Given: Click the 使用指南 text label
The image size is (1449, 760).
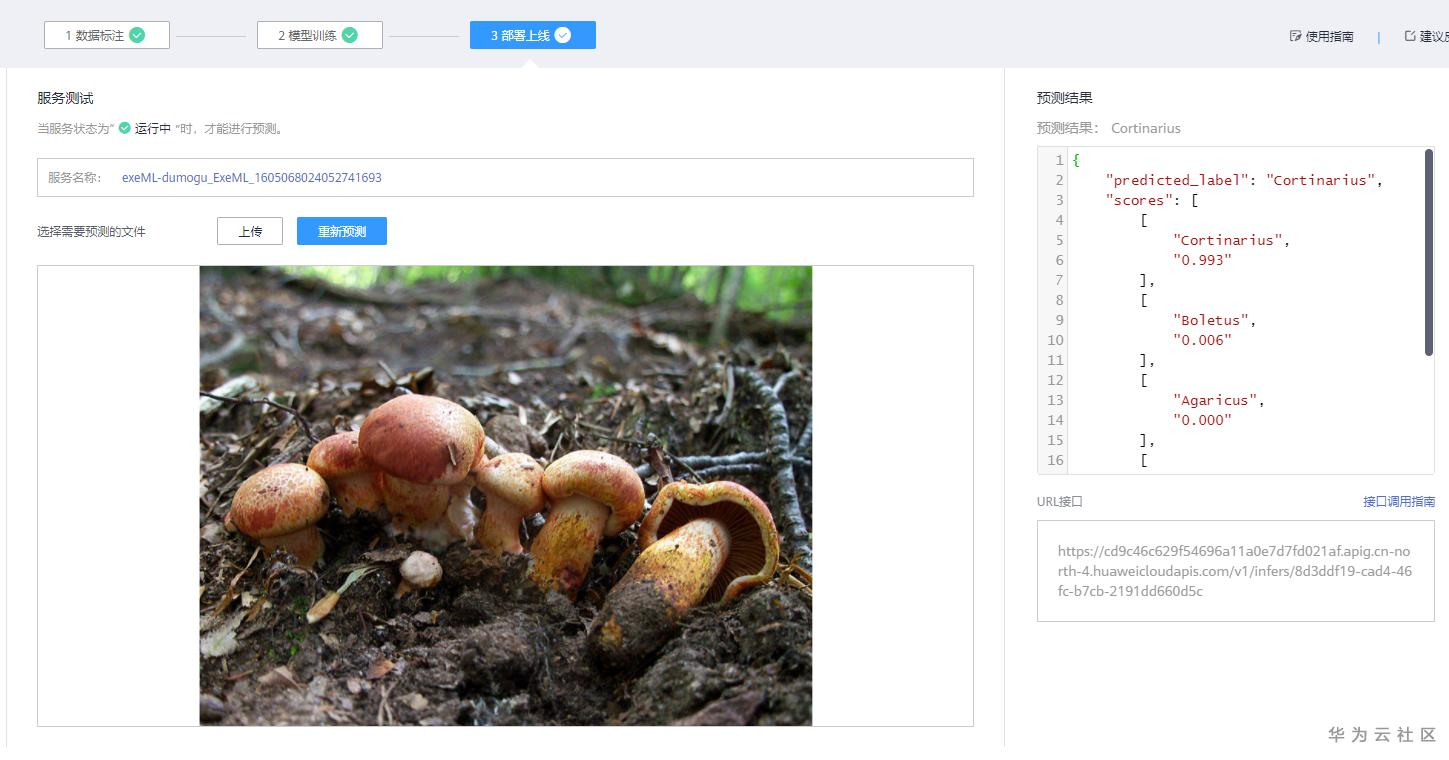Looking at the screenshot, I should (1329, 36).
